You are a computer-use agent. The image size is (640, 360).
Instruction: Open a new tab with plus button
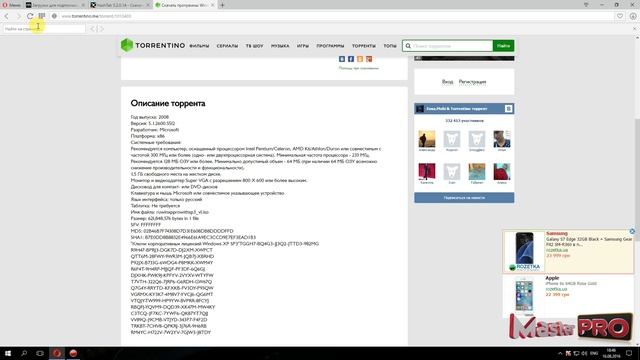tap(222, 5)
